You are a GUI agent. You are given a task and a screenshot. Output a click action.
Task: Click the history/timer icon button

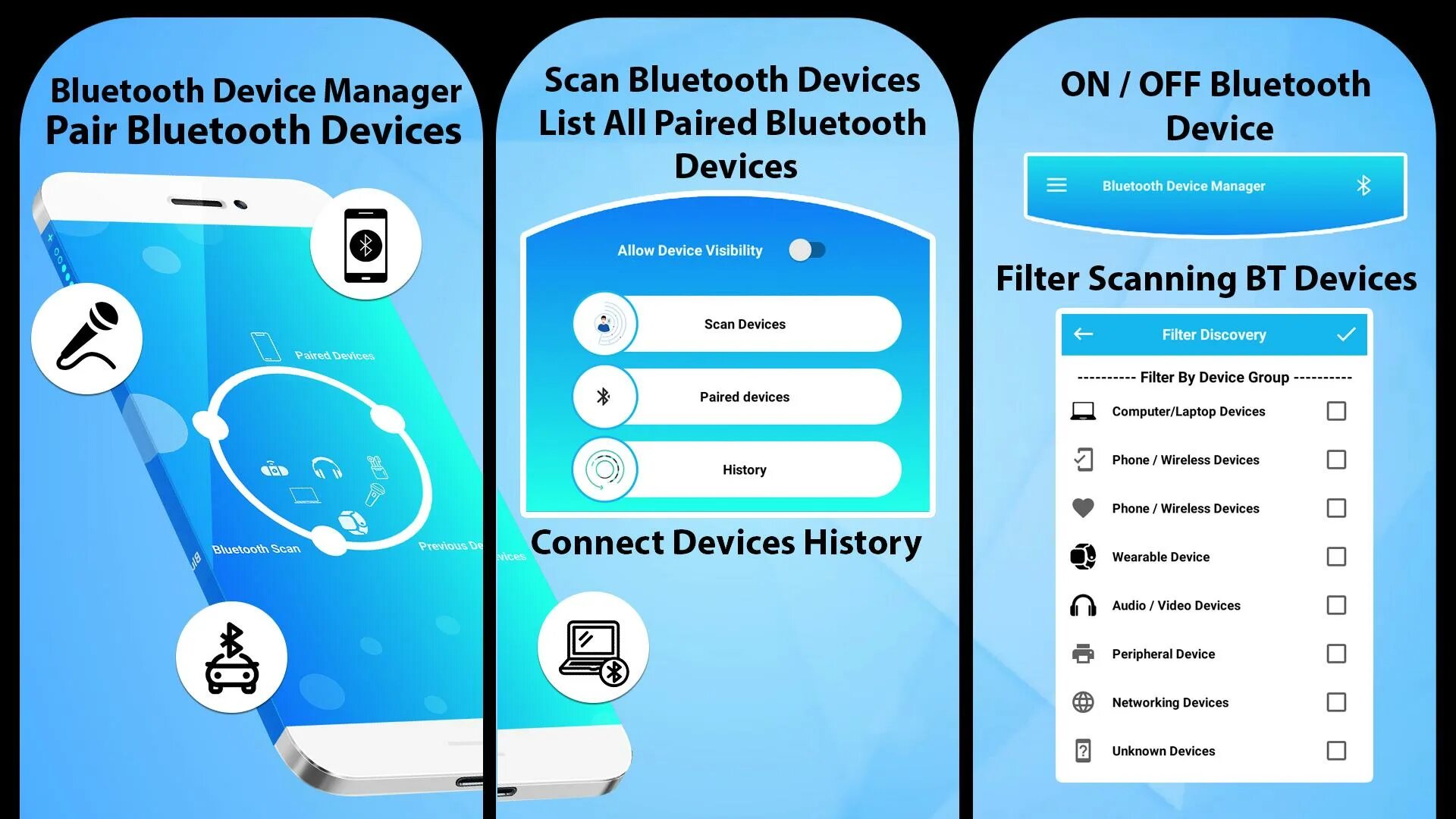604,469
